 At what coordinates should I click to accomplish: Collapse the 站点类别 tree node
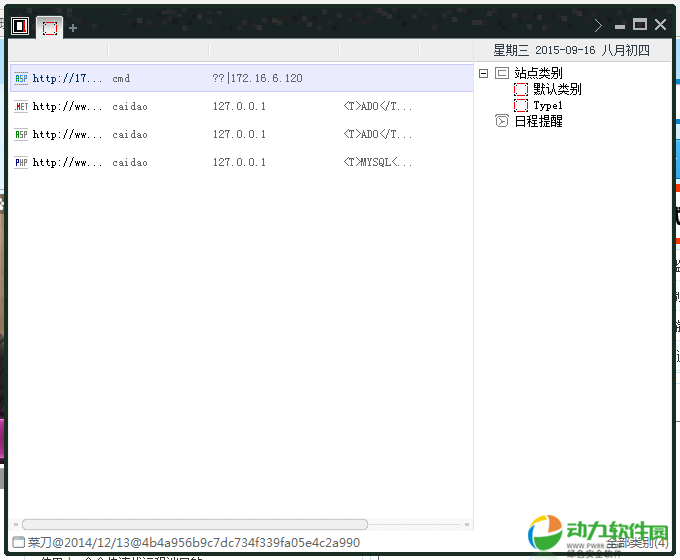point(484,73)
